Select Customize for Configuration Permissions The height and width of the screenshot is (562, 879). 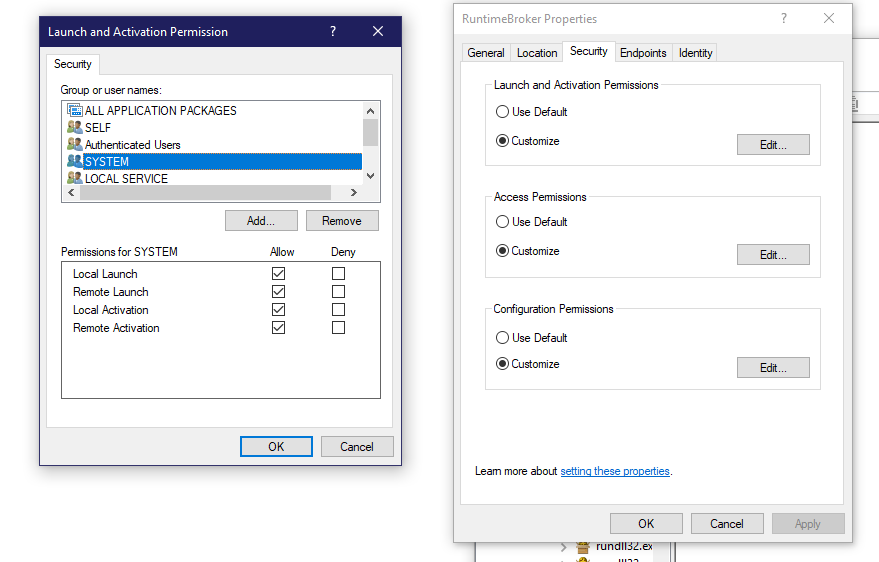click(502, 364)
